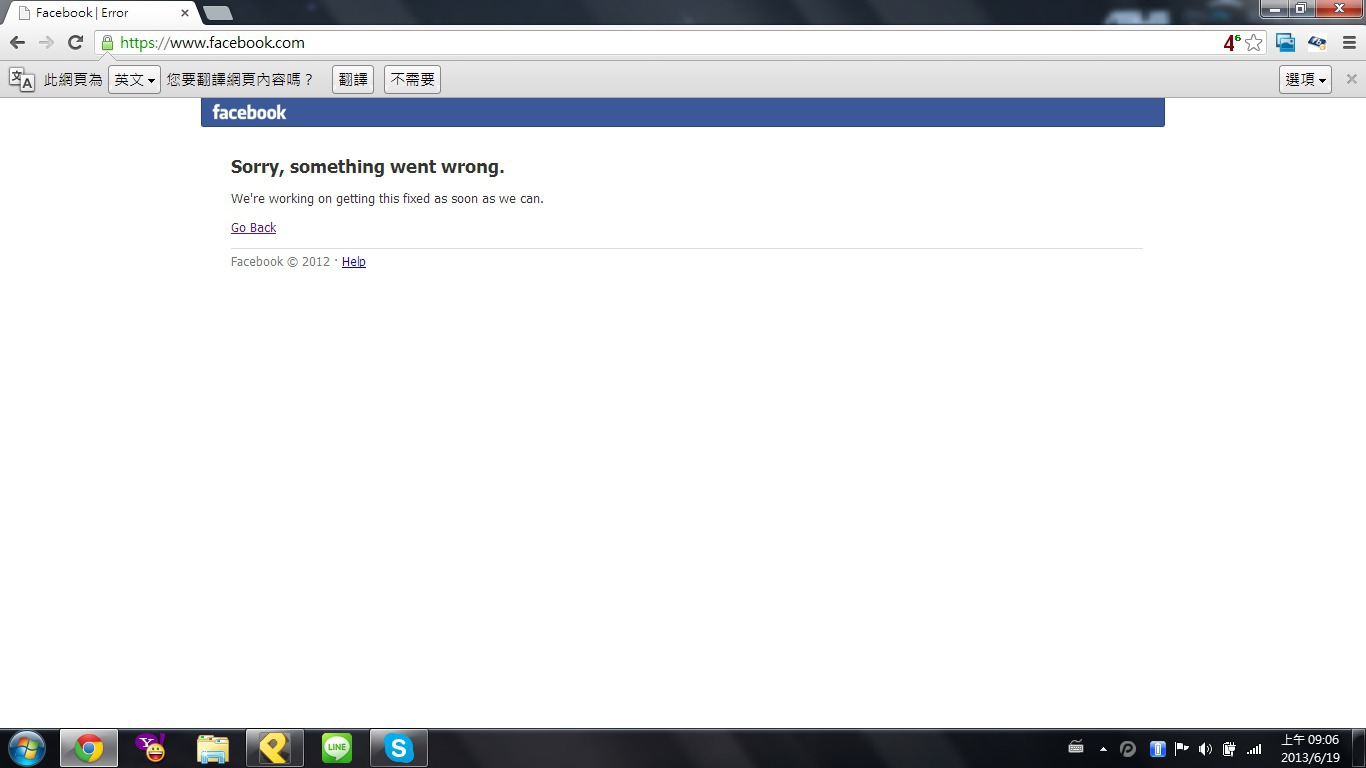Click the 不需要 decline button

412,80
